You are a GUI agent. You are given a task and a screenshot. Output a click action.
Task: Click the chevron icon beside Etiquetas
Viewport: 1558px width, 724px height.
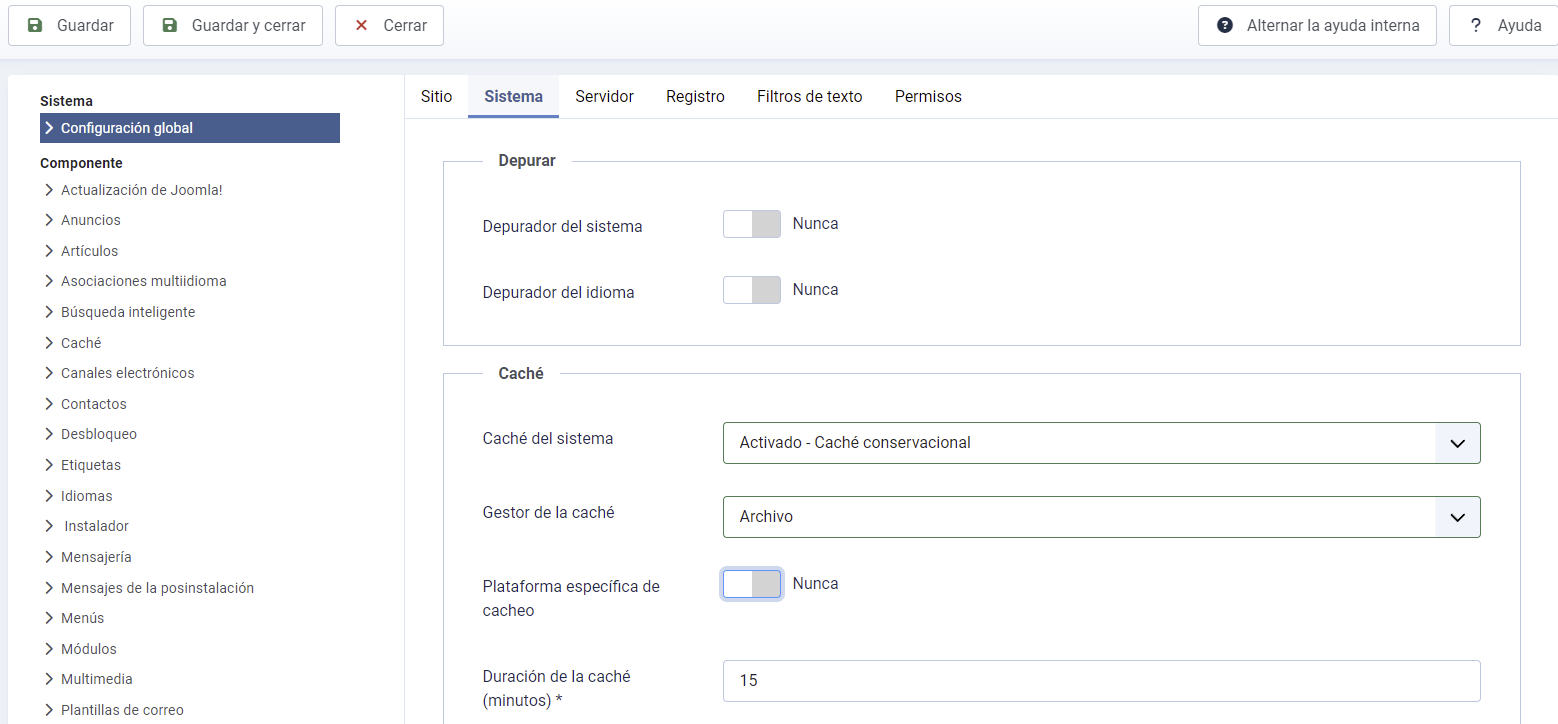point(49,465)
